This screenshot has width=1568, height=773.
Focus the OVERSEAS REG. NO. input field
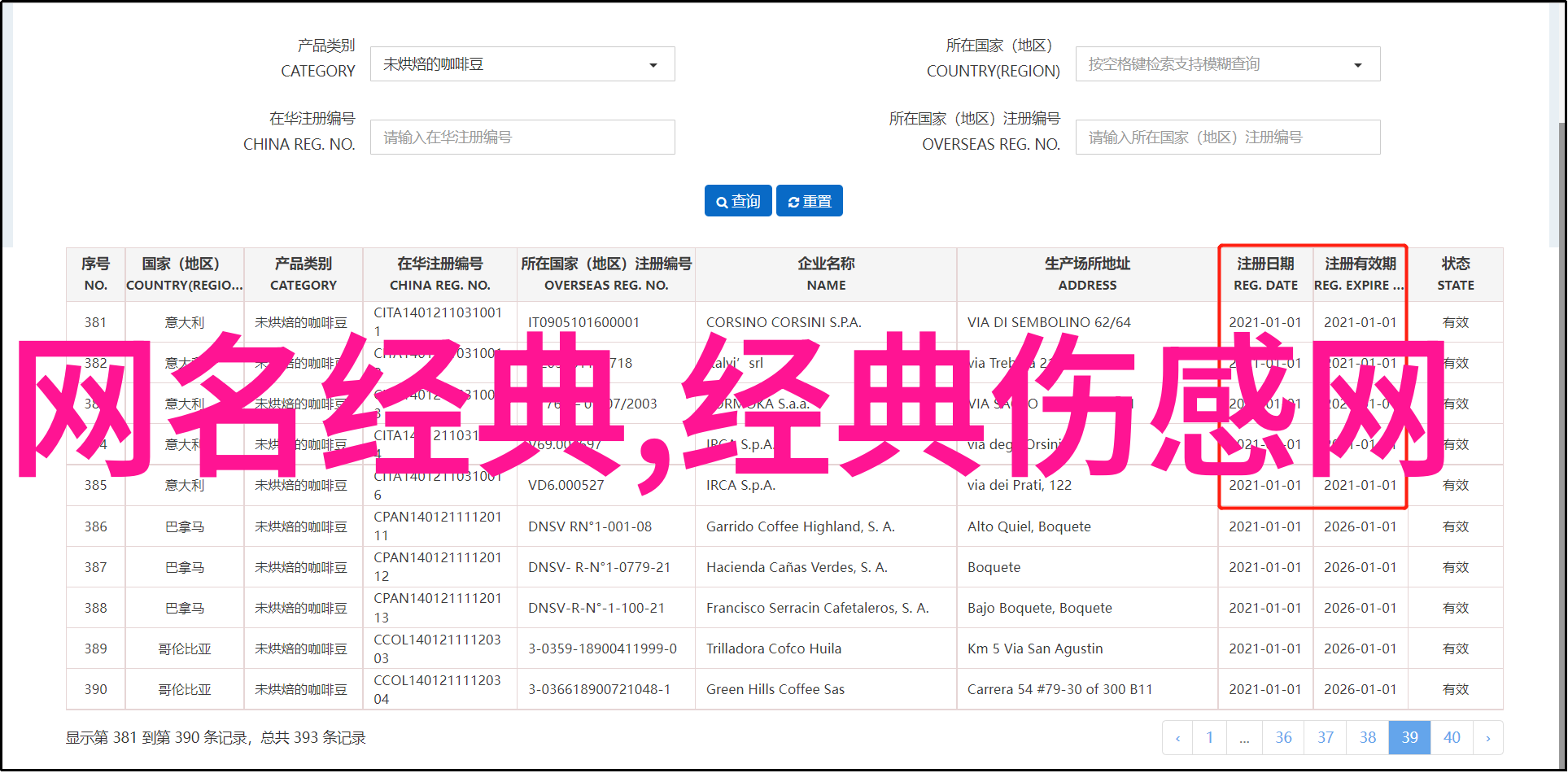click(1228, 138)
